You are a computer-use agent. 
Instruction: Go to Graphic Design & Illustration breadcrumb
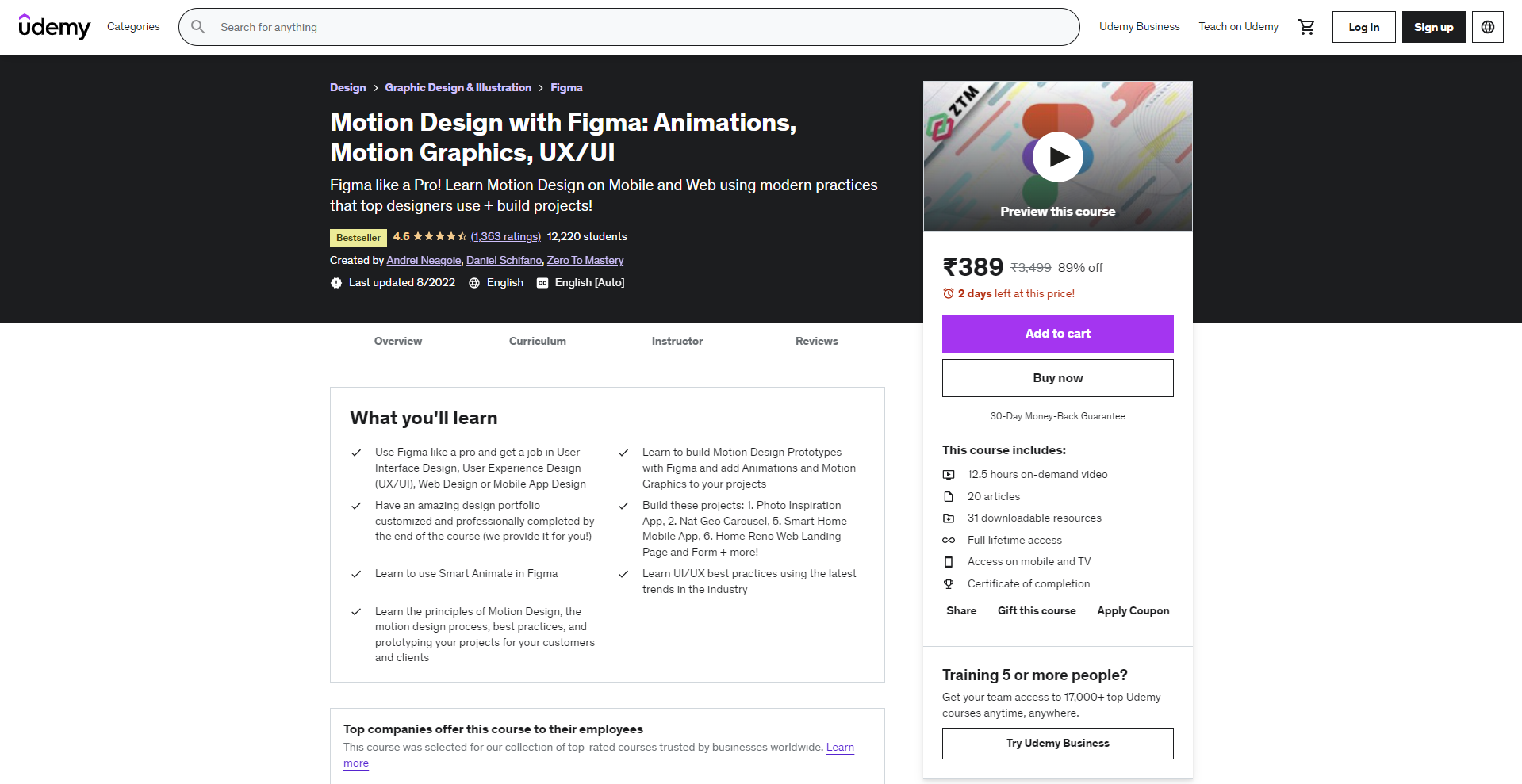click(458, 87)
